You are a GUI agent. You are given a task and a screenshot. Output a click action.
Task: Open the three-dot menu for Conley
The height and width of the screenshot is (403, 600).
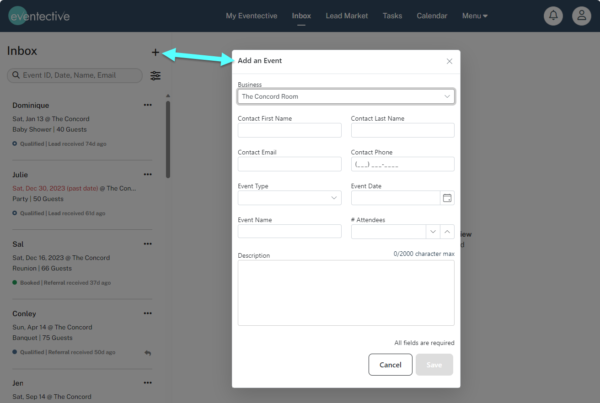(x=148, y=313)
